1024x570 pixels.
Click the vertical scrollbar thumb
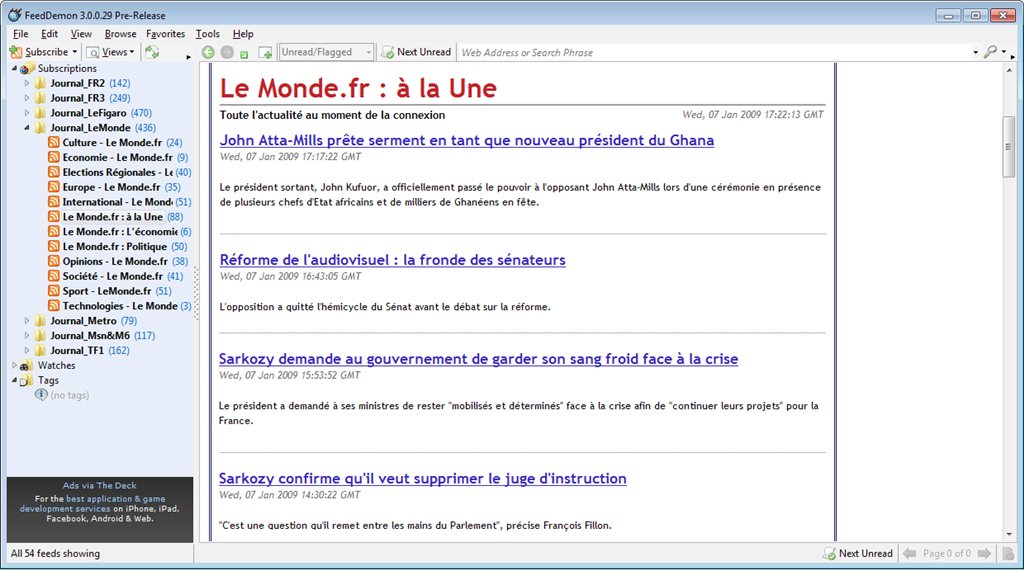click(x=1009, y=147)
